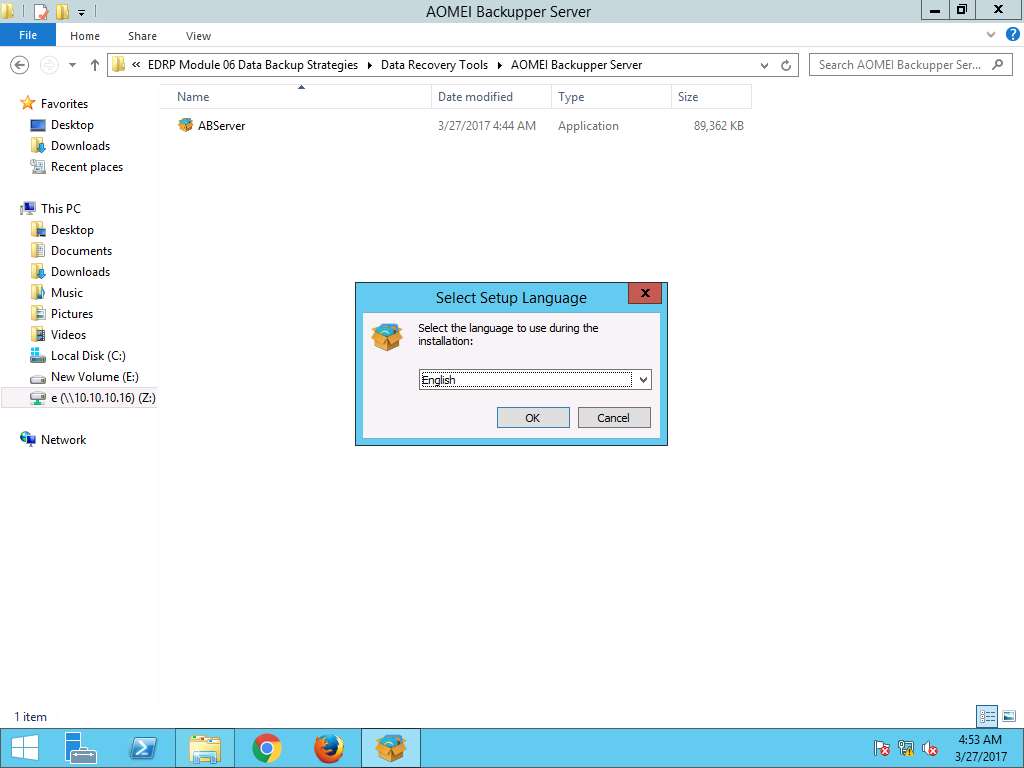Click the network status tray icon
Image resolution: width=1024 pixels, height=768 pixels.
[905, 748]
